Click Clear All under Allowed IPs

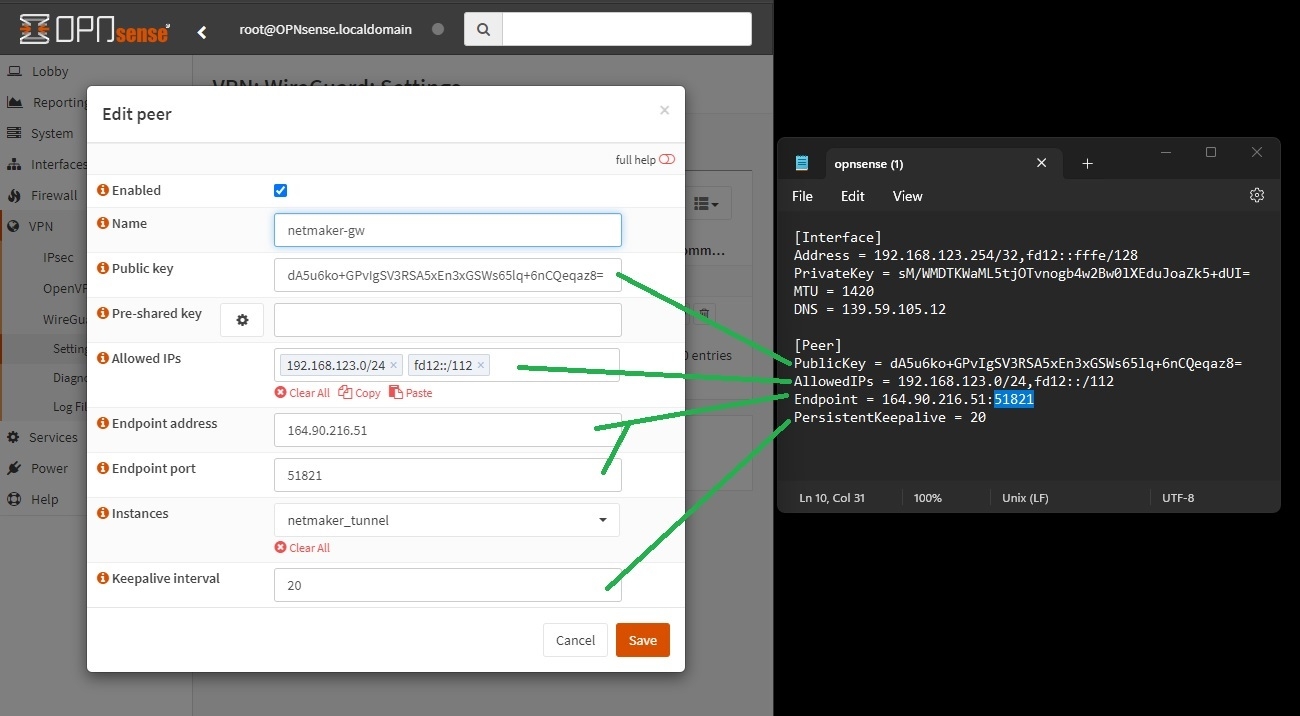(302, 393)
